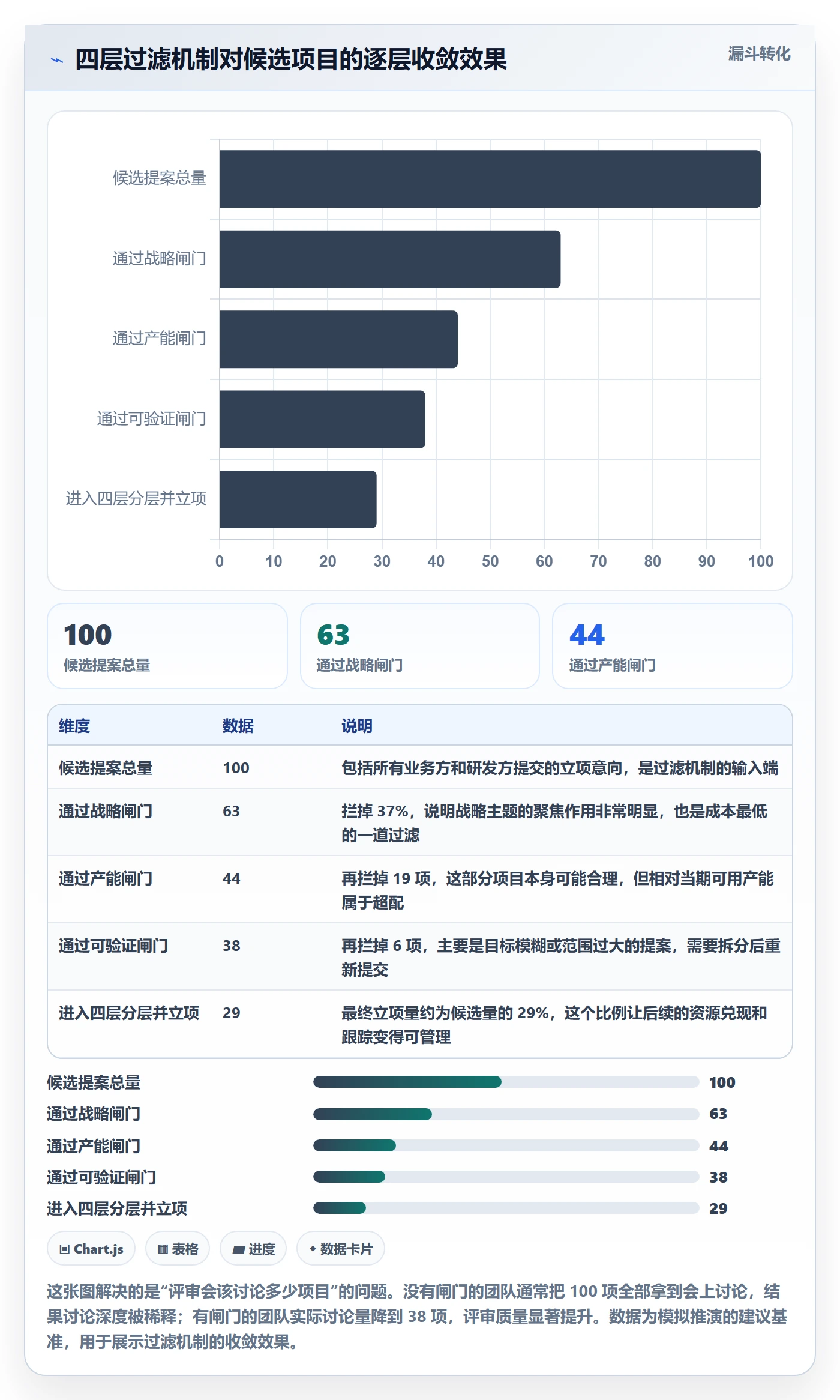
Task: Click the value 63 beside the progress bar
Action: (718, 1114)
